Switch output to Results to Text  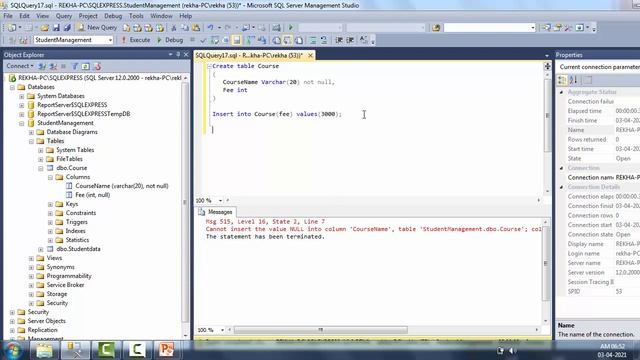click(277, 40)
